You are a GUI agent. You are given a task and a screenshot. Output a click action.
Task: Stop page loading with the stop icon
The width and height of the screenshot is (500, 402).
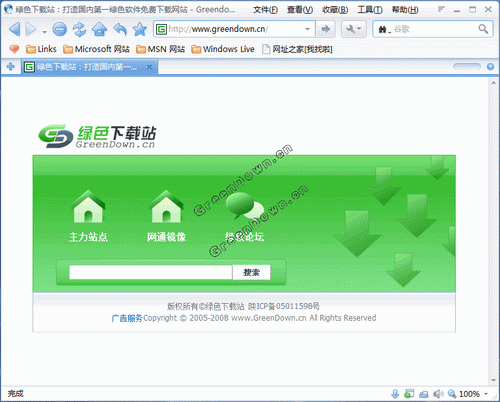point(59,29)
